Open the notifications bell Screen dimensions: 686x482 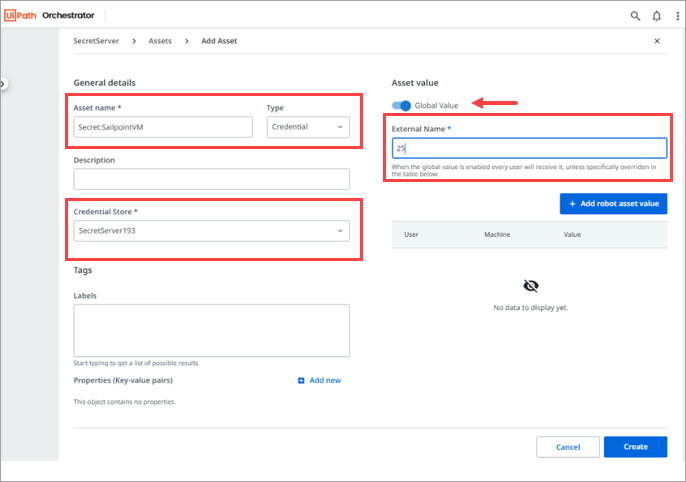point(657,16)
